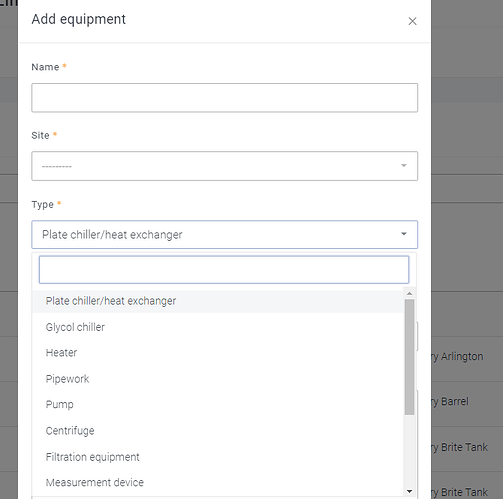Viewport: 503px width, 499px height.
Task: Click the list scrollbar down arrow
Action: pos(409,491)
